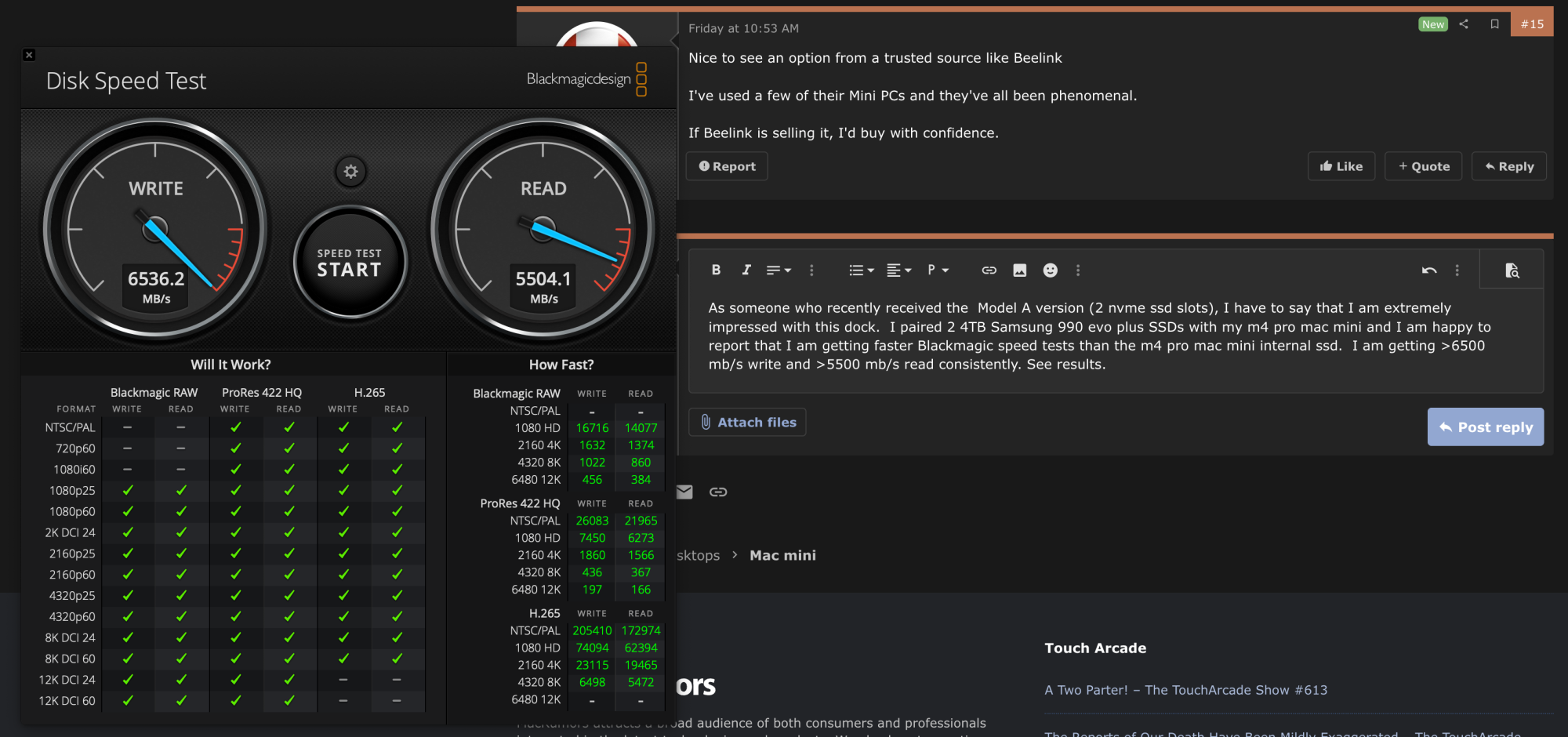
Task: Quote the Beelink post
Action: 1424,166
